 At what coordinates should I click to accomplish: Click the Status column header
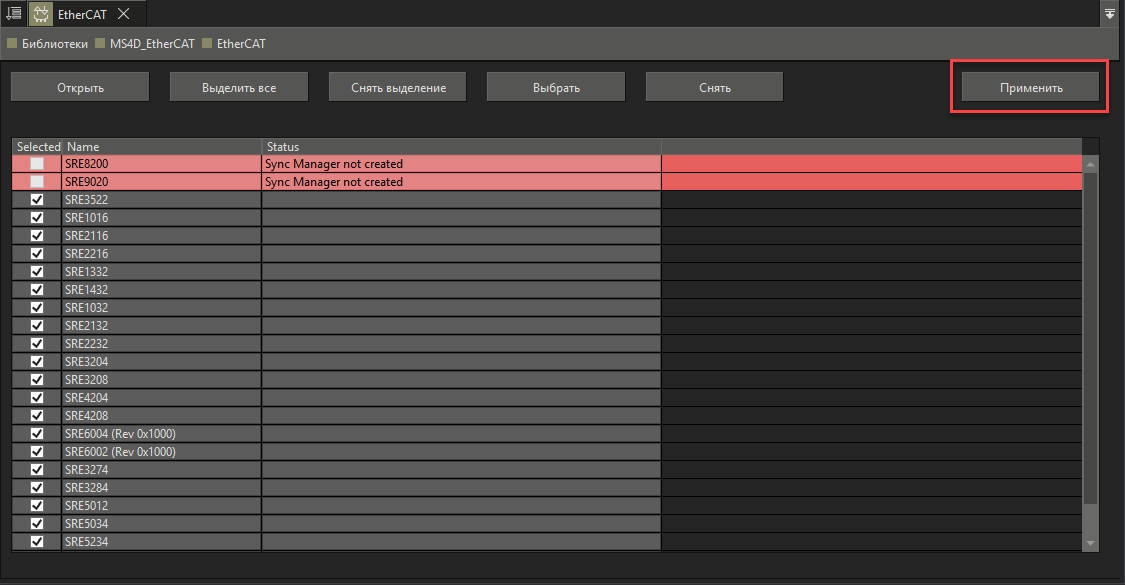461,146
